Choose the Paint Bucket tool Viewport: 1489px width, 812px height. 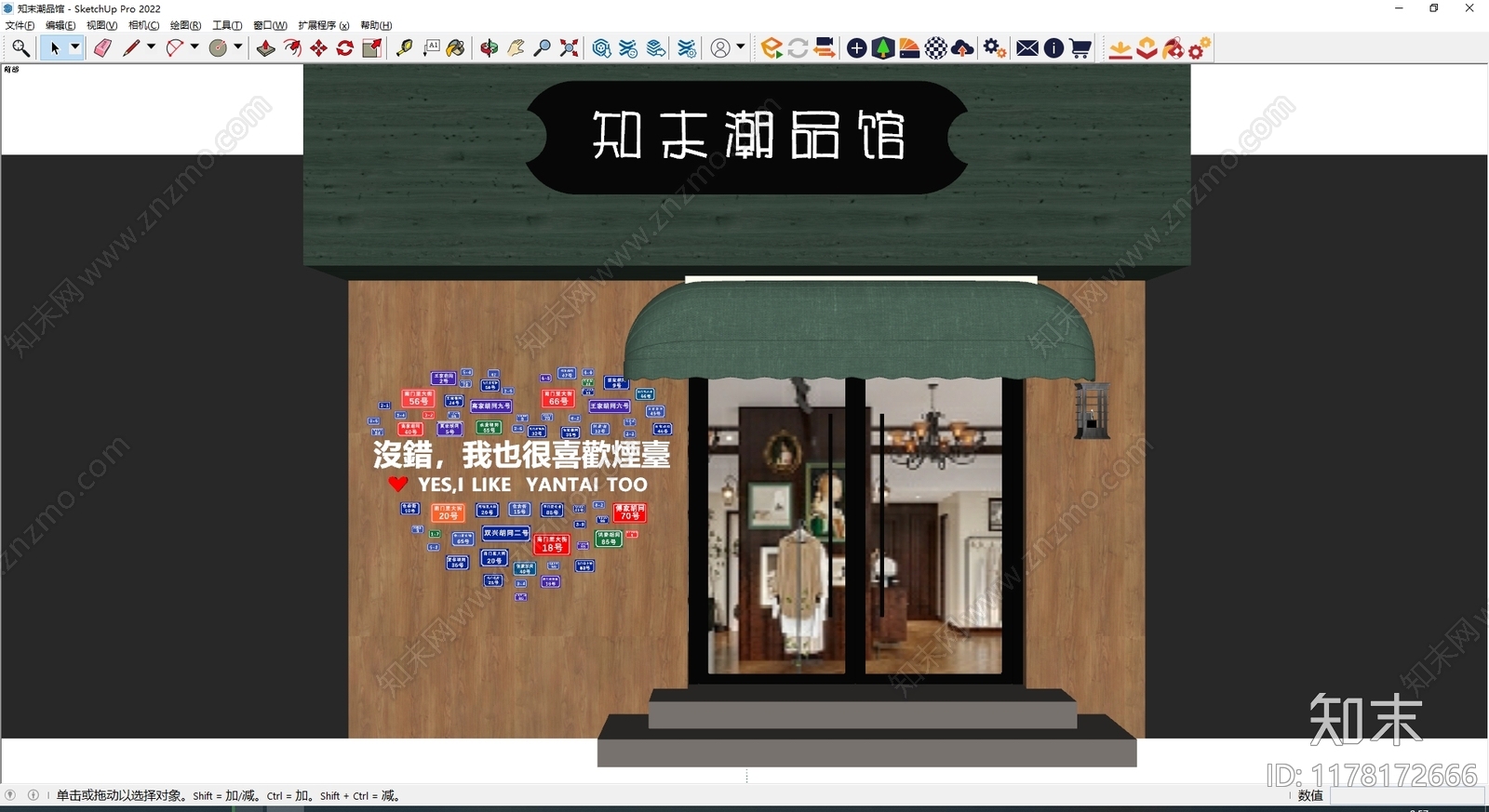coord(455,48)
